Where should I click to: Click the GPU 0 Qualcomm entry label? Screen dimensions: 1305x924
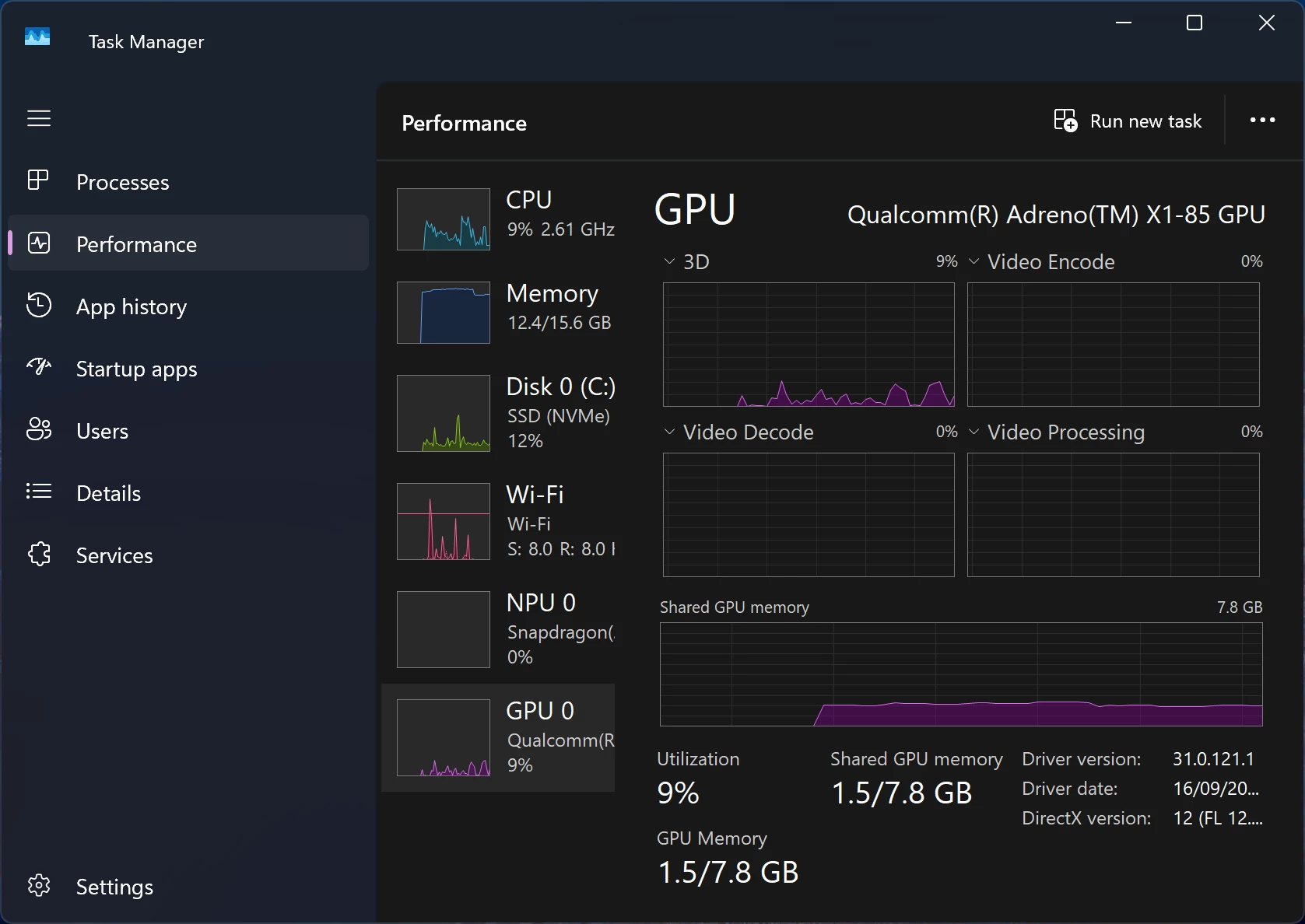pos(560,740)
